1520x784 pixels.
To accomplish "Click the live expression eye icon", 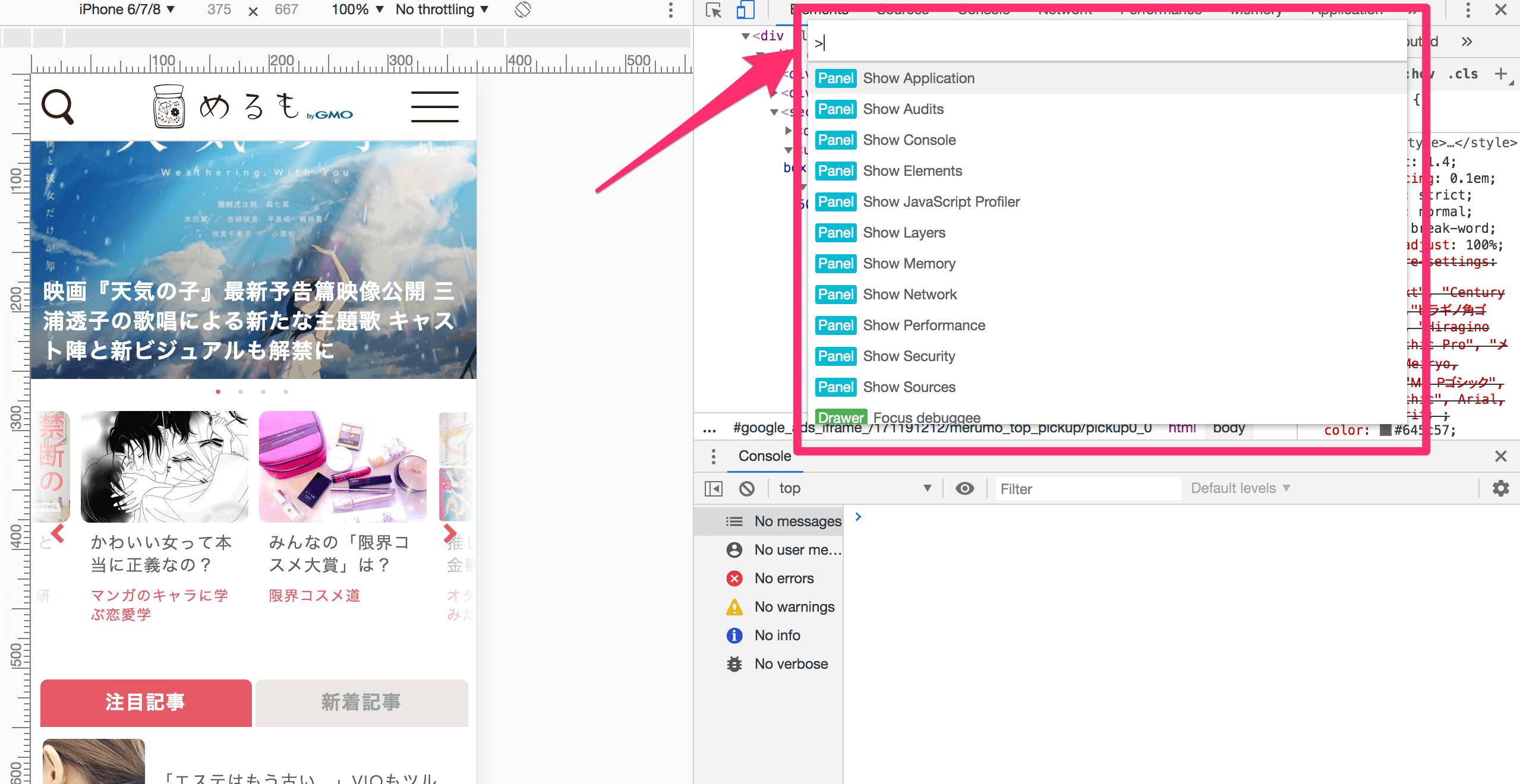I will pos(964,488).
